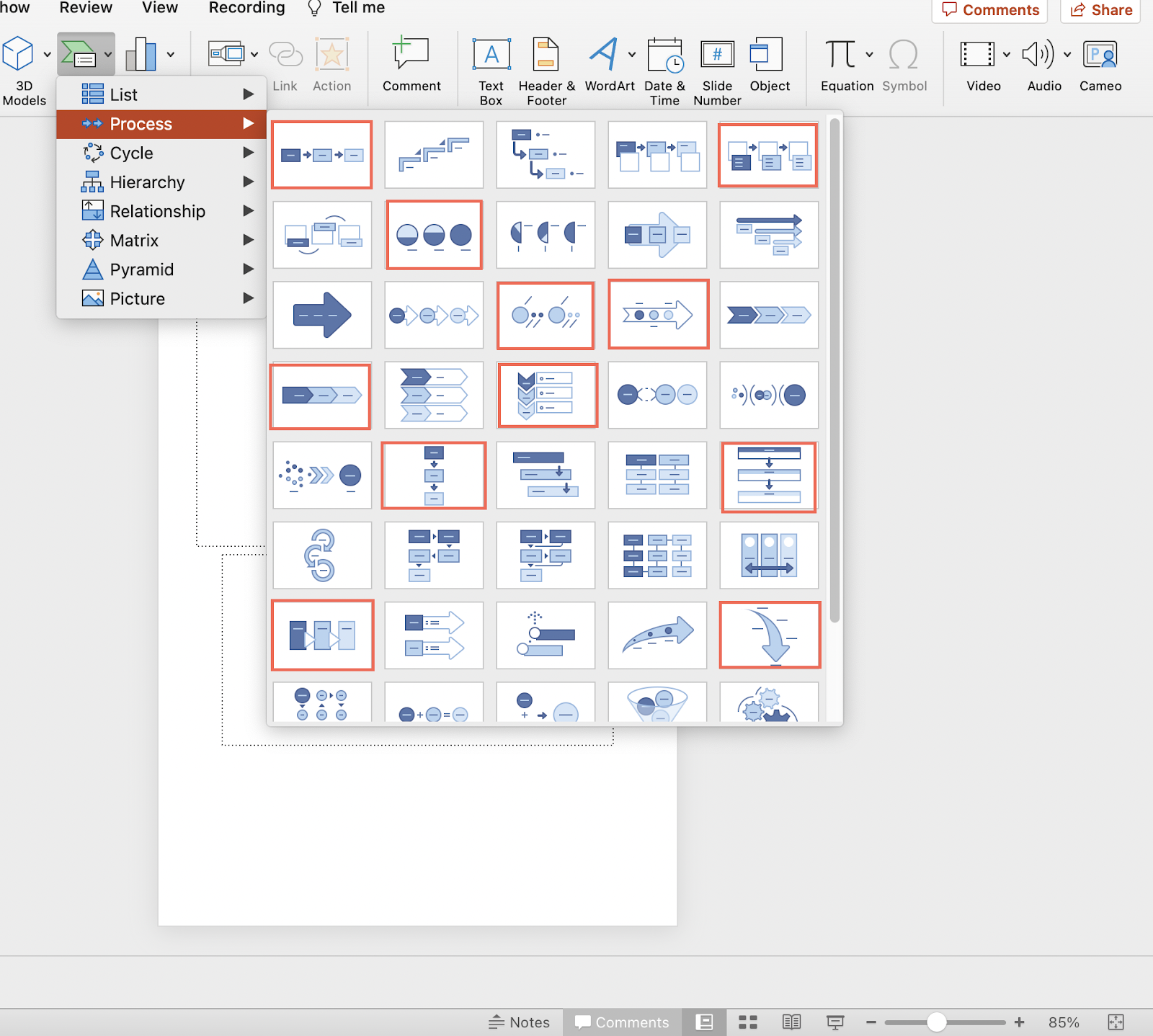The image size is (1153, 1036).
Task: Open the Cameo camera feed tool
Action: [1100, 65]
